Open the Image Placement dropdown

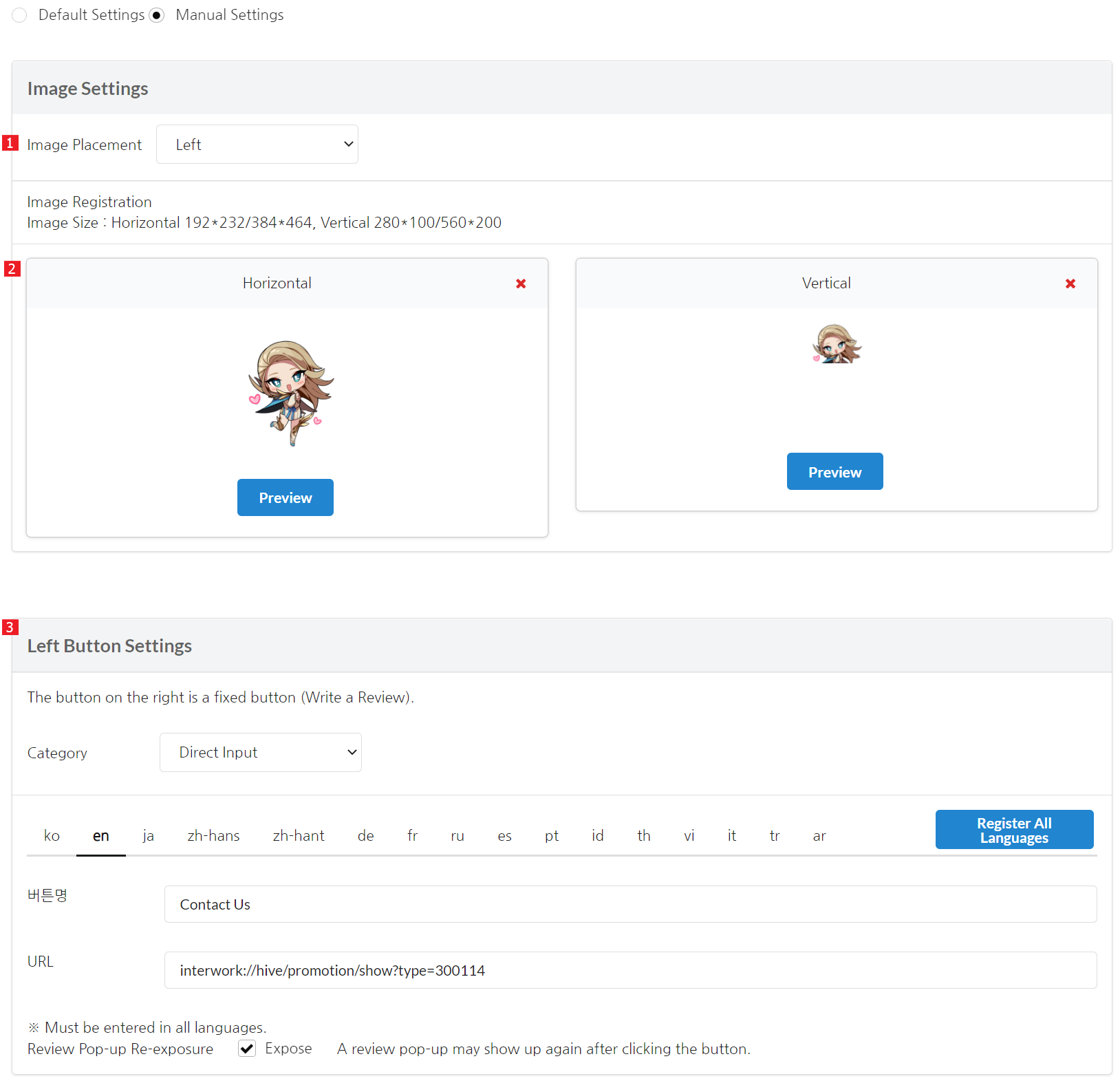point(257,144)
